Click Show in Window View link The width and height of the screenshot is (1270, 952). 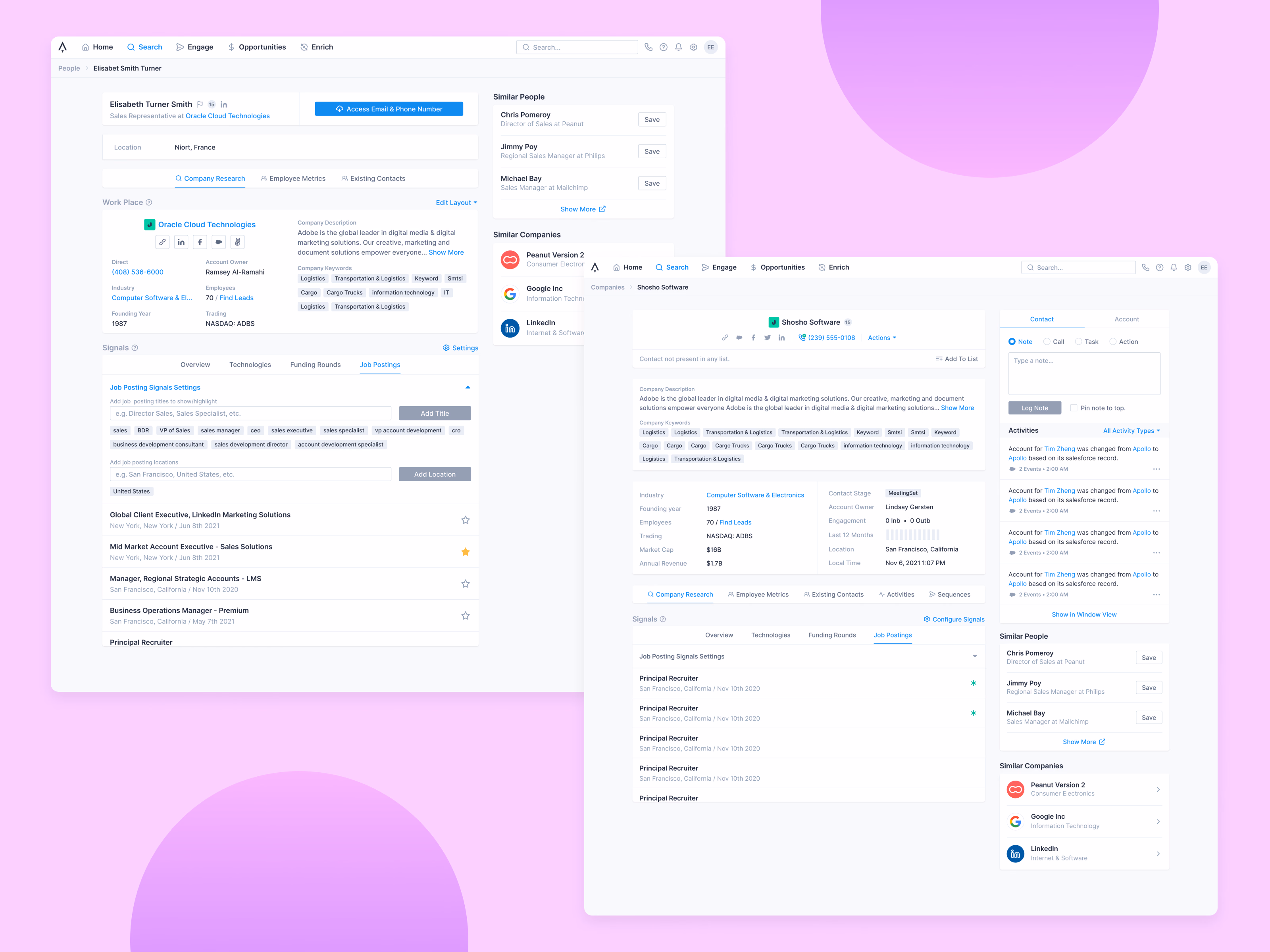(1084, 614)
